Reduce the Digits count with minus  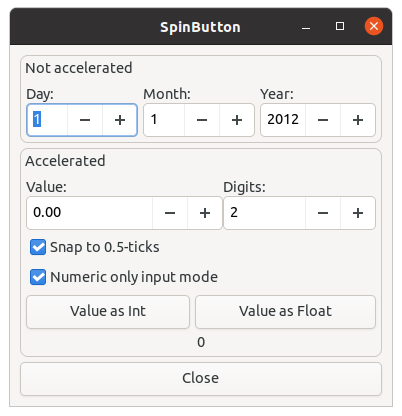[x=323, y=213]
